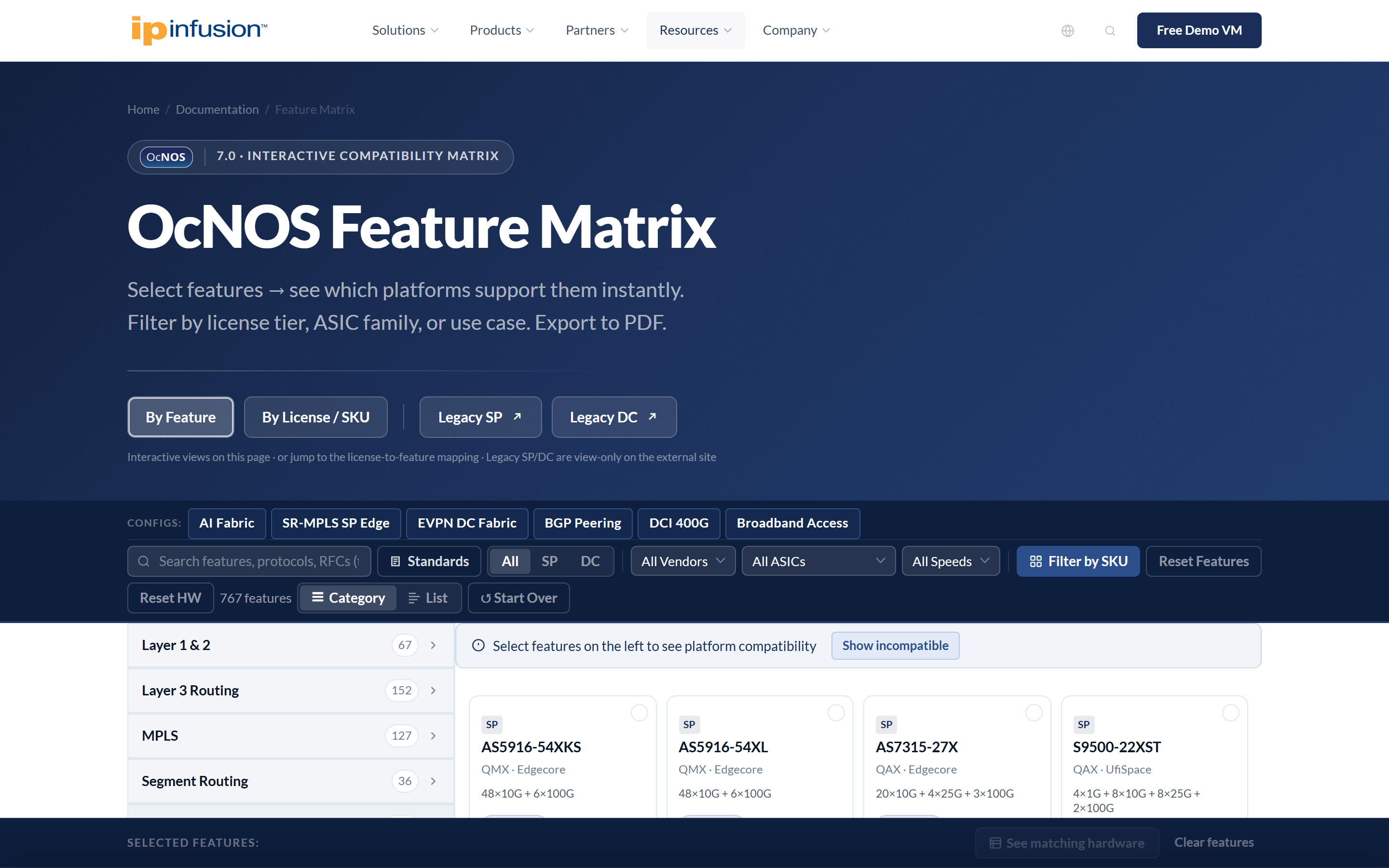Open the Legacy DC matrix
Screen dimensions: 1389x868
click(x=614, y=417)
